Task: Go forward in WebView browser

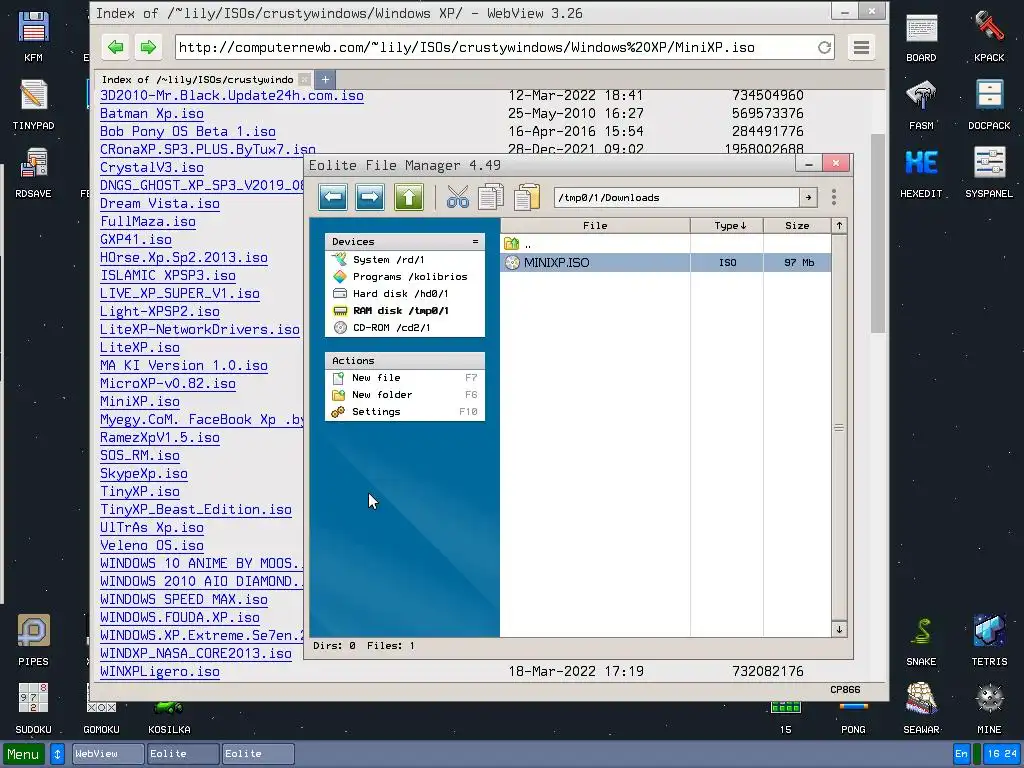Action: [x=148, y=47]
